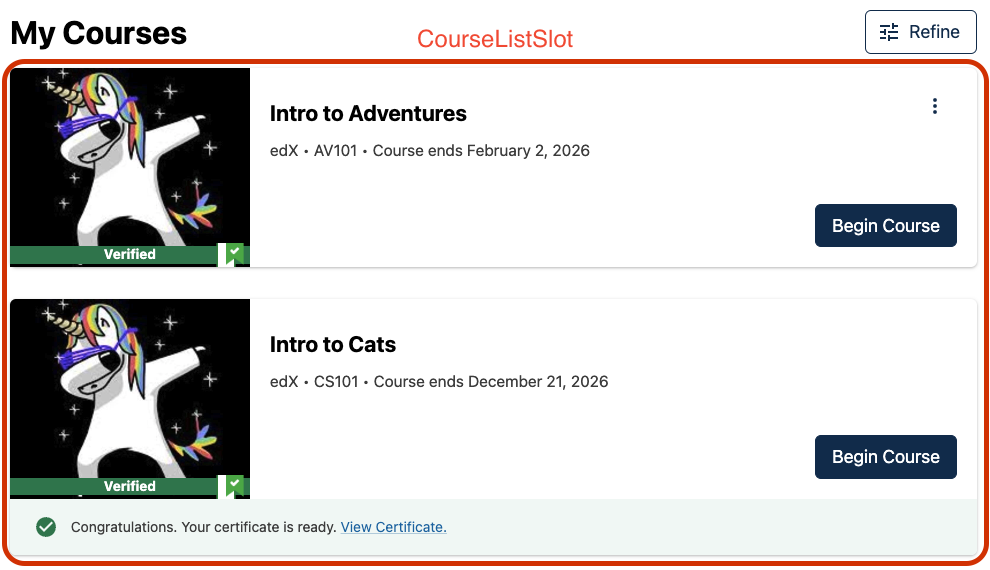Click the Intro to Cats unicorn thumbnail
Image resolution: width=990 pixels, height=570 pixels.
click(x=130, y=387)
